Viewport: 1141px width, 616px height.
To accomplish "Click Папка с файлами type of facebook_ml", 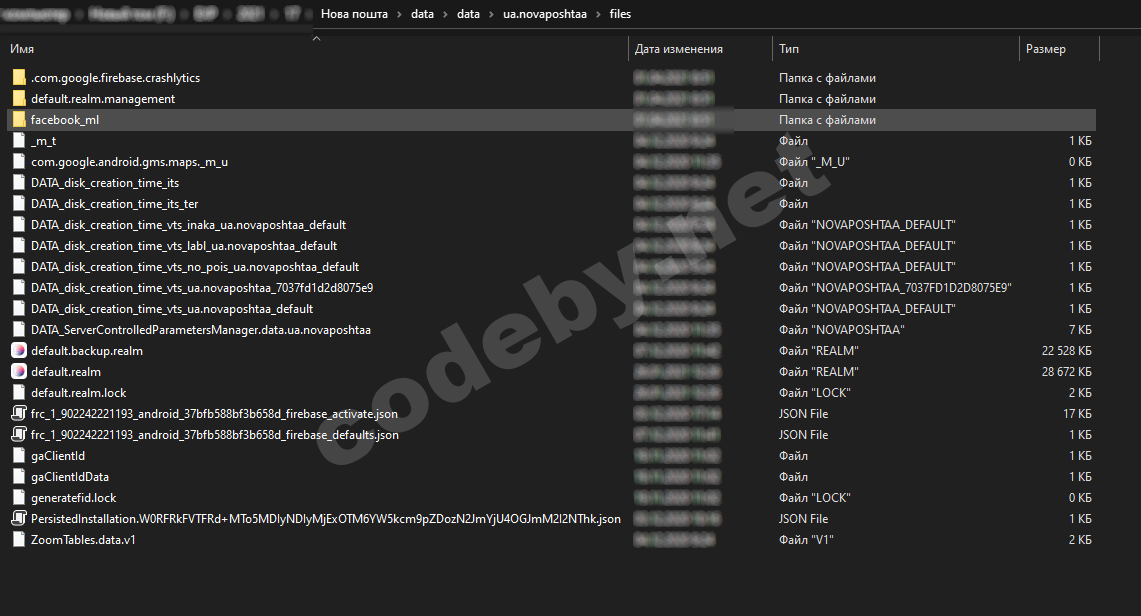I will point(827,120).
